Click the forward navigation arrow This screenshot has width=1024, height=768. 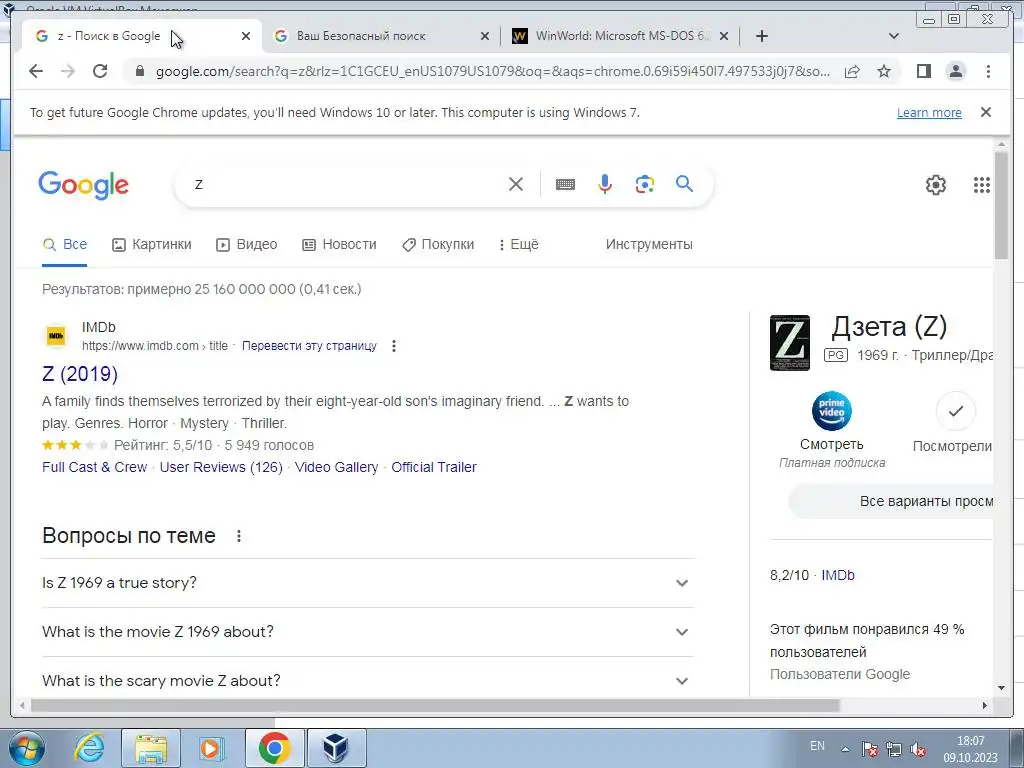(x=68, y=71)
